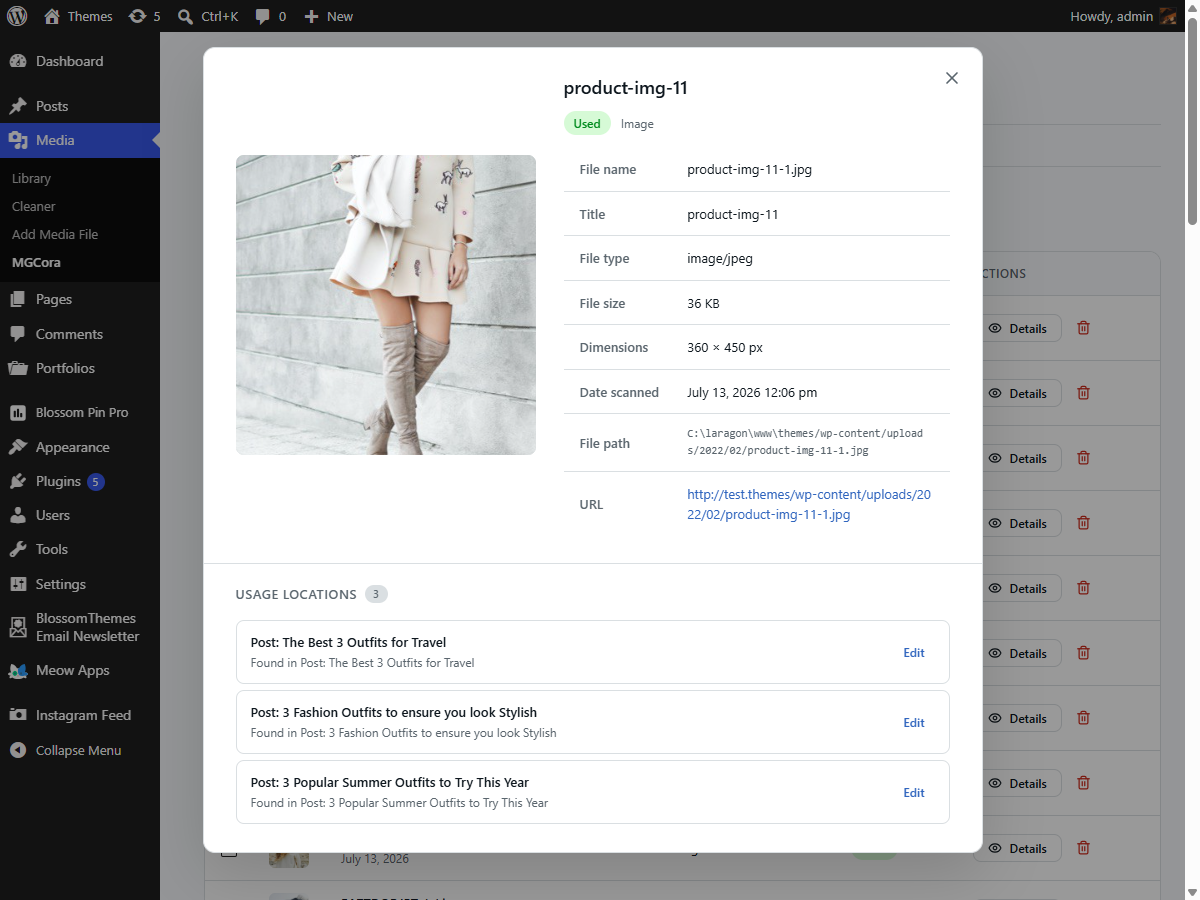Click the image/jpeg file type value
Screen dimensions: 1200x900
pos(720,258)
